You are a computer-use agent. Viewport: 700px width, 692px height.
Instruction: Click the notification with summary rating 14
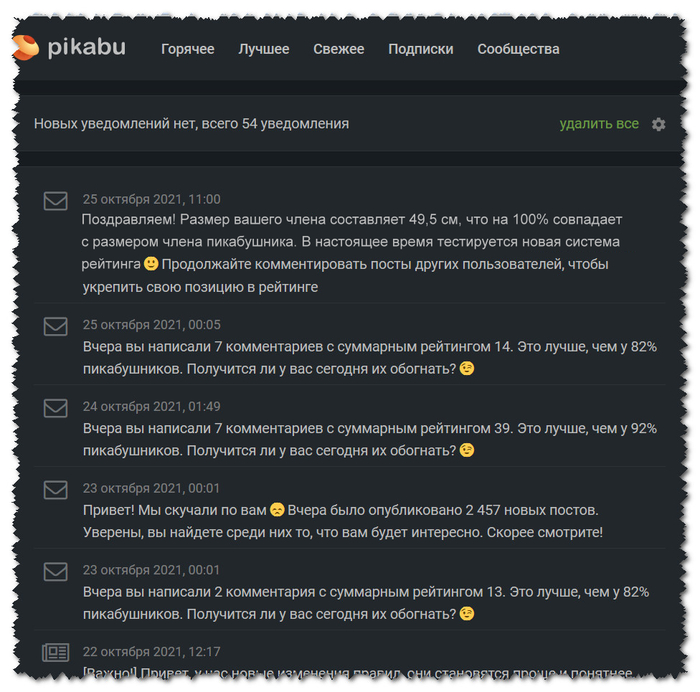pyautogui.click(x=370, y=357)
